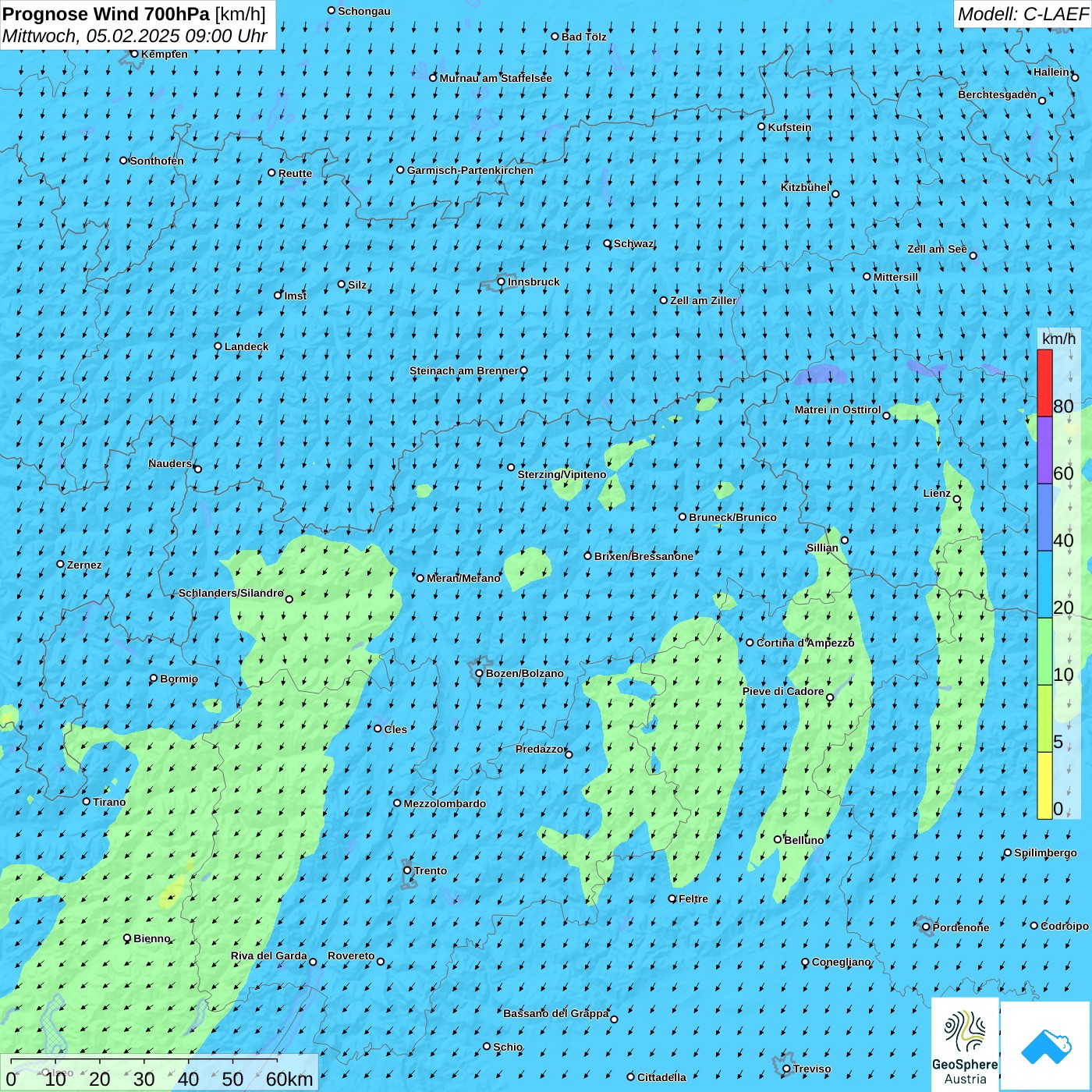Click the Sillian city label
Viewport: 1092px width, 1092px height.
tap(822, 548)
